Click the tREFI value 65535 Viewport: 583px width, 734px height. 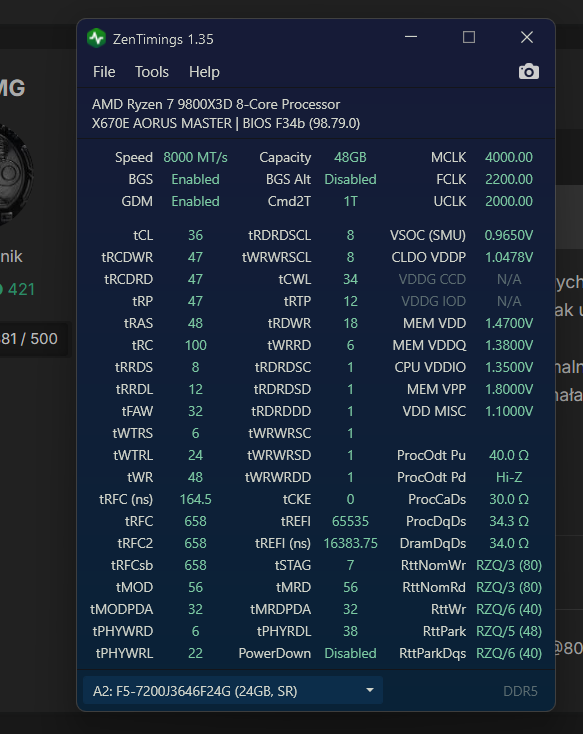click(x=350, y=521)
